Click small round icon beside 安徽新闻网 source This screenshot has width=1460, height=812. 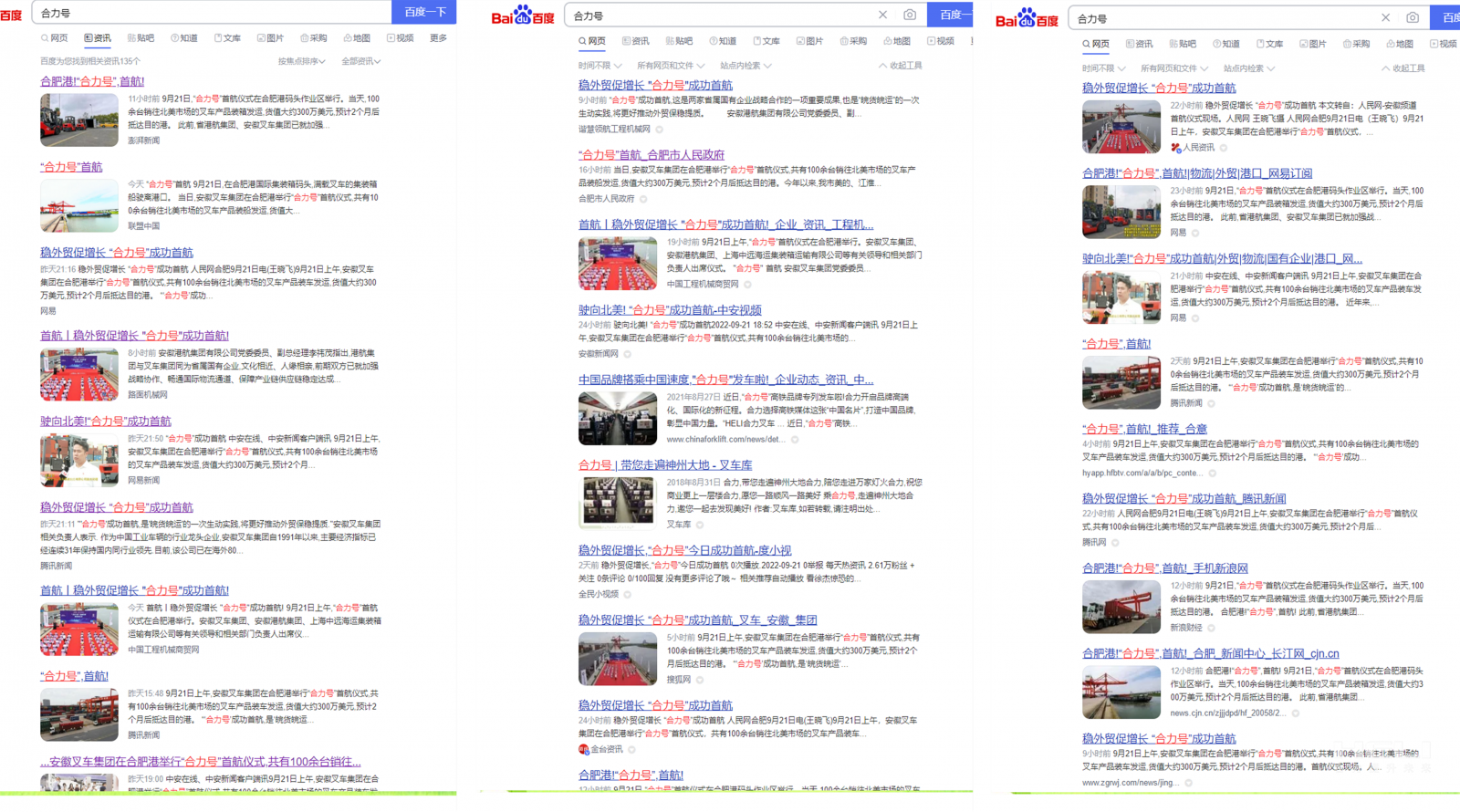[627, 354]
